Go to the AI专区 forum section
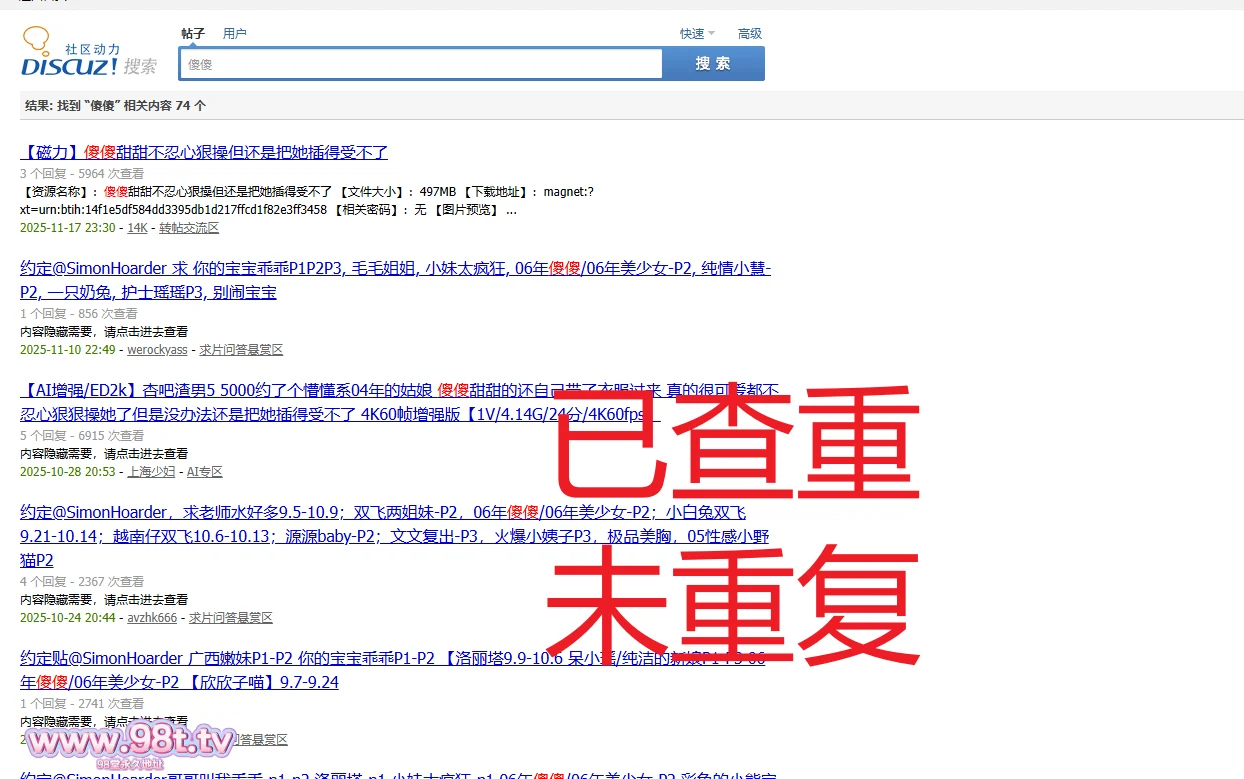1244x779 pixels. coord(205,472)
